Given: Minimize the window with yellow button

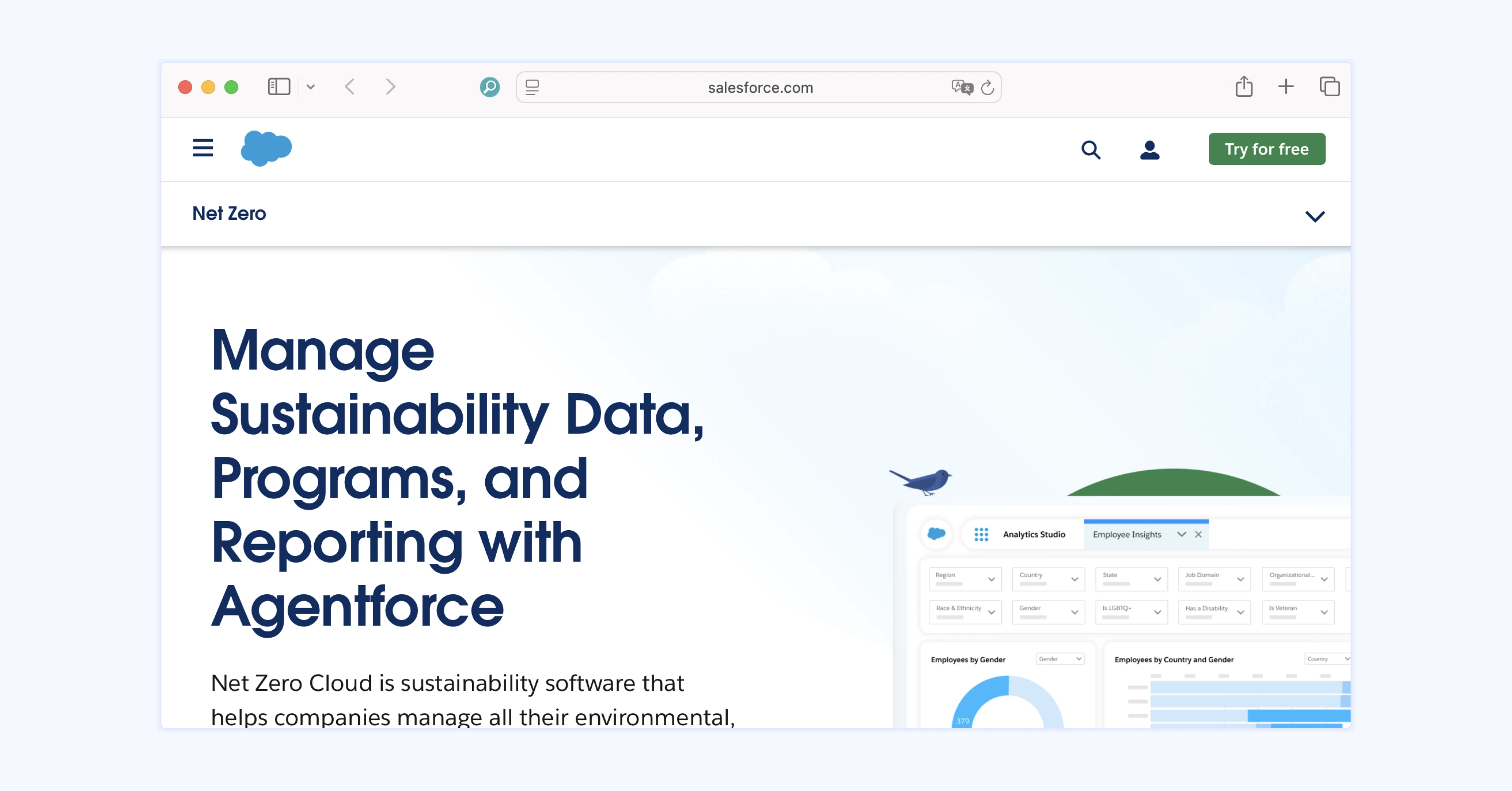Looking at the screenshot, I should point(208,87).
